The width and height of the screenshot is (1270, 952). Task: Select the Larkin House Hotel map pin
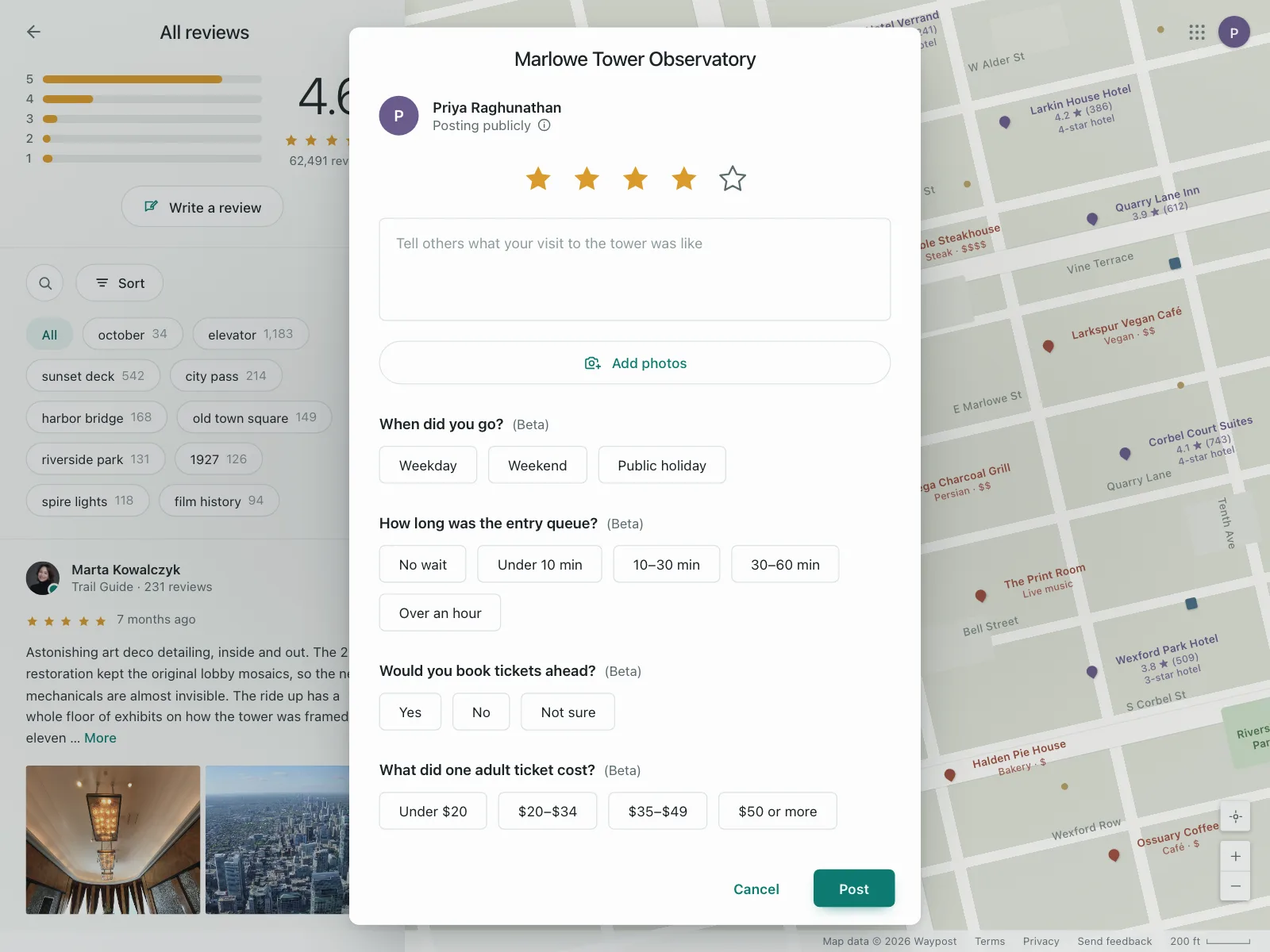(x=1005, y=122)
